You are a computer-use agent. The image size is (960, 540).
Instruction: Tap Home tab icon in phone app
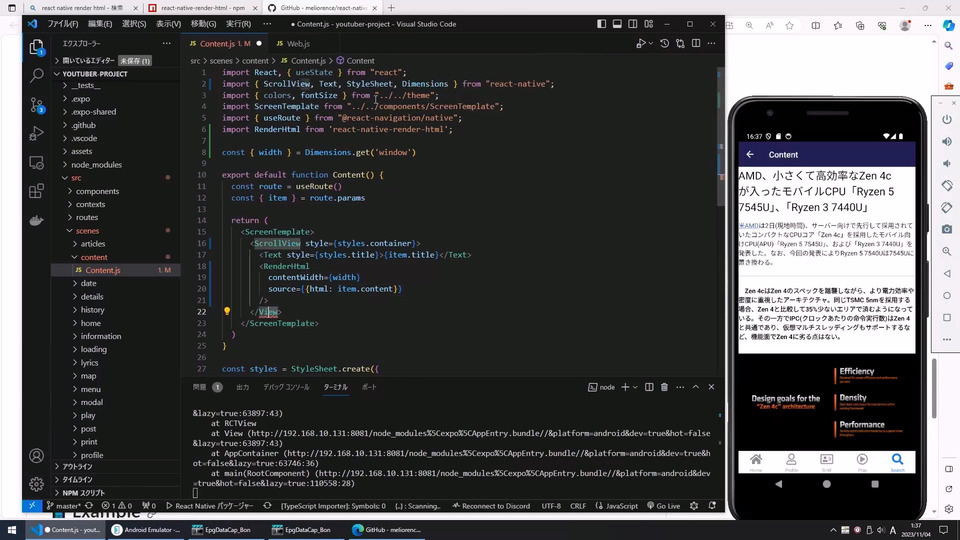coord(756,462)
